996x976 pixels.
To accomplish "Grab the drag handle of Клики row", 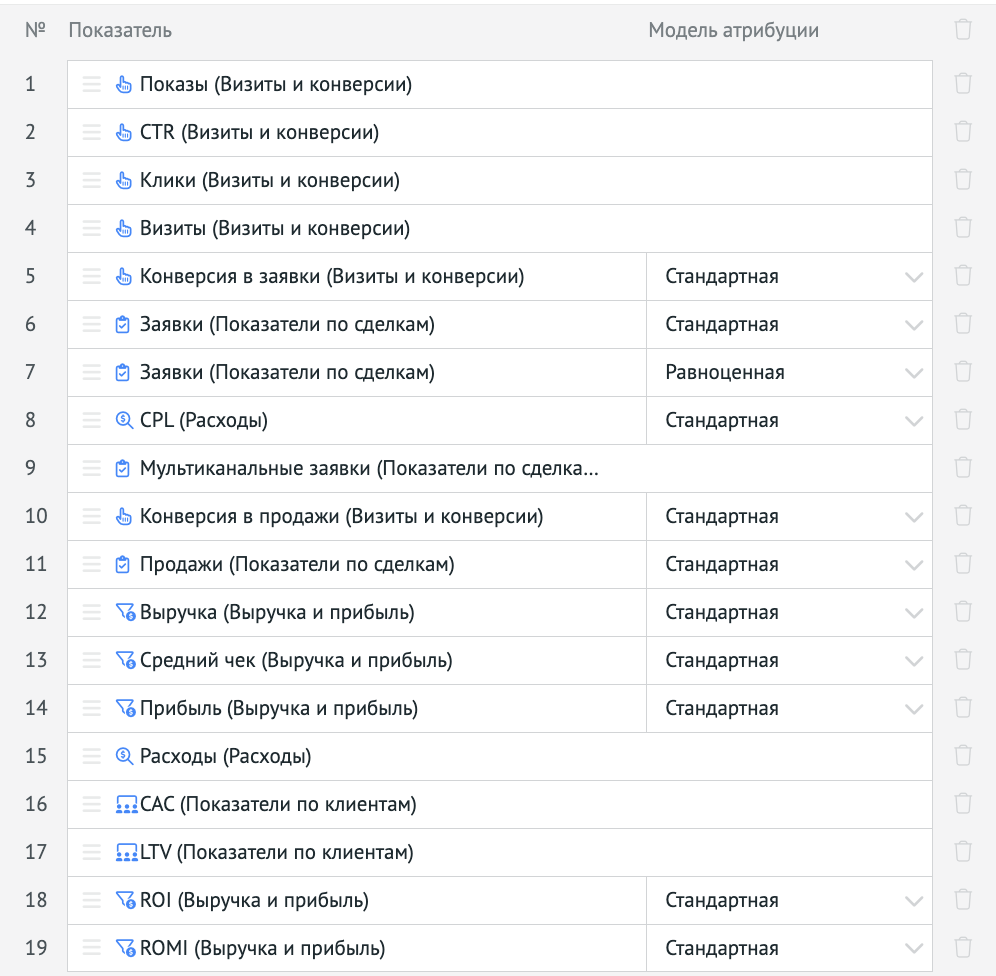I will tap(92, 180).
